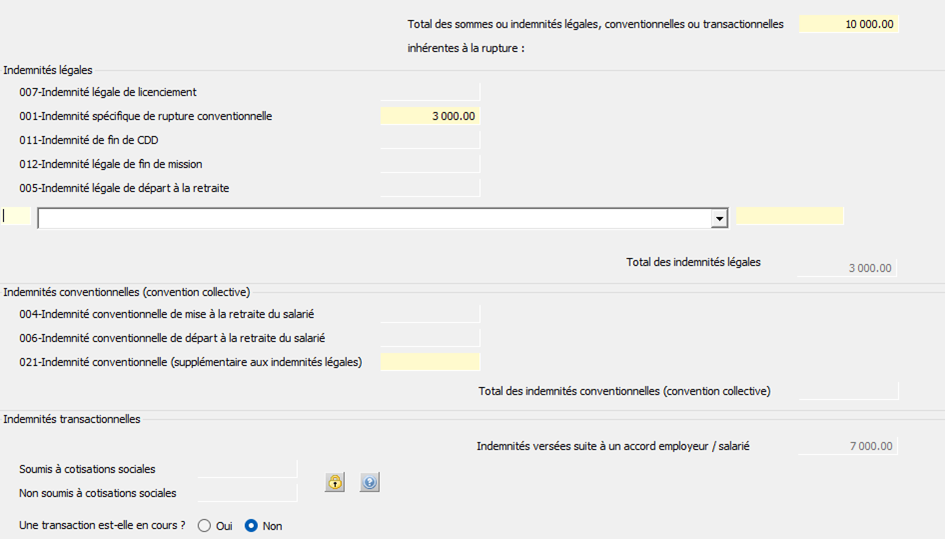The width and height of the screenshot is (945, 539).
Task: Click the text inhérentes à la rupture
Action: pos(466,48)
